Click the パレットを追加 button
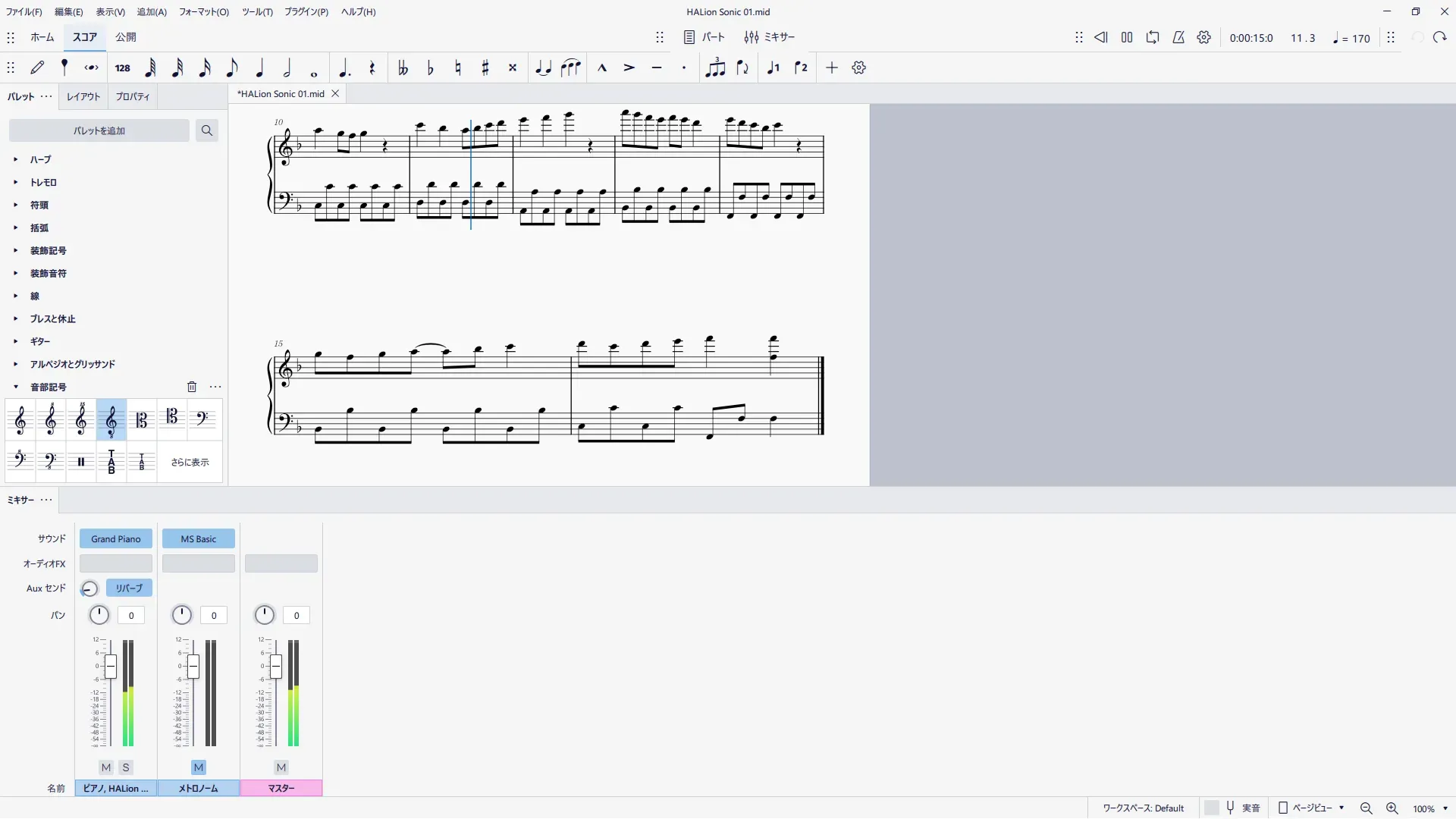The image size is (1456, 819). coord(99,130)
